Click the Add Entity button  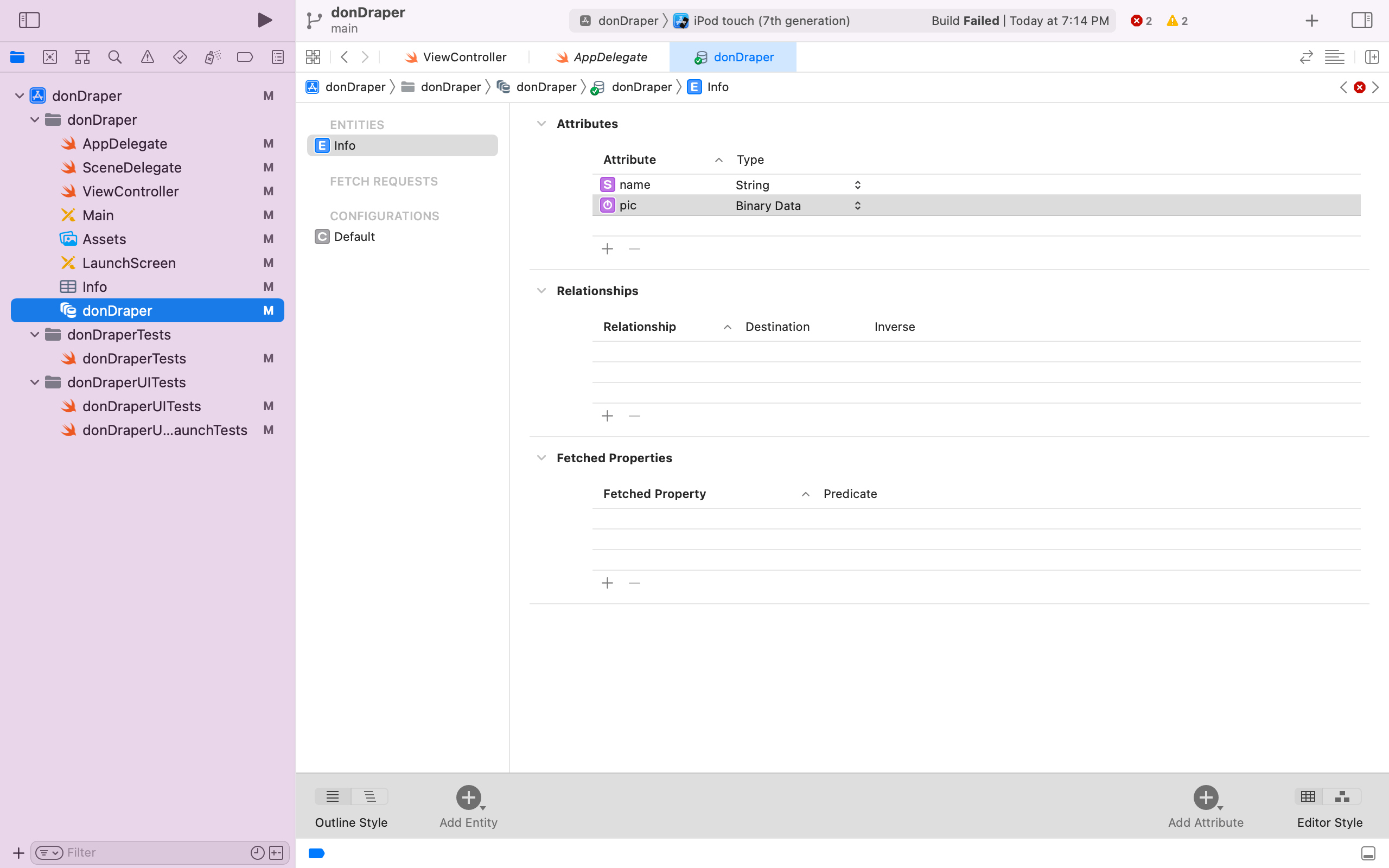(x=468, y=797)
